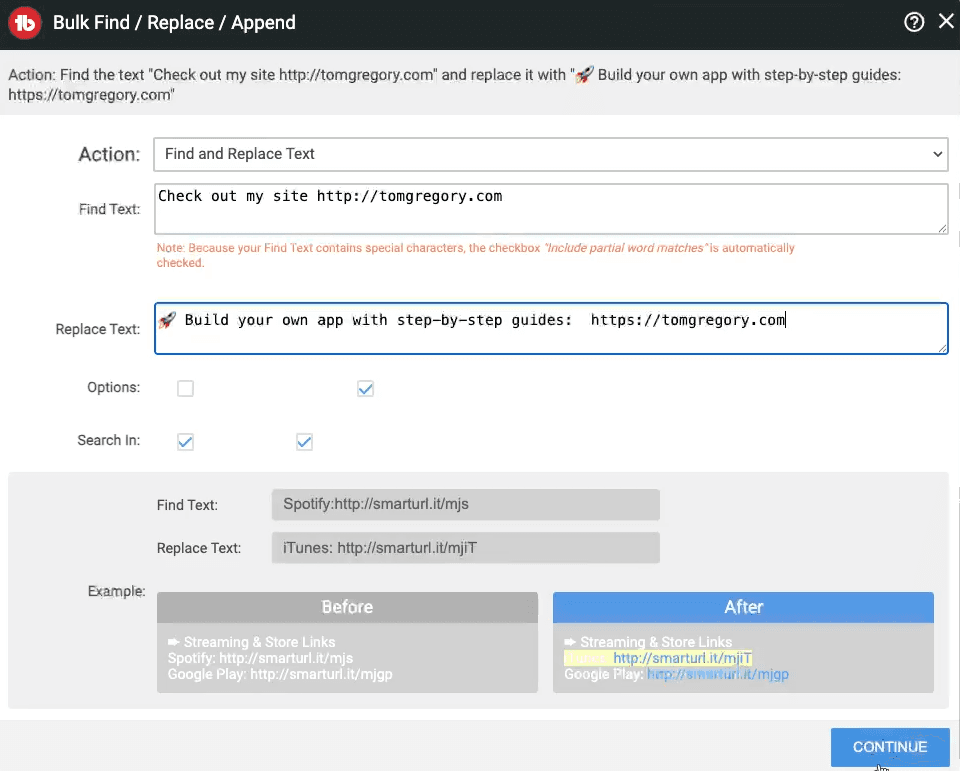
Task: Click the Action dropdown's chevron arrow
Action: pyautogui.click(x=936, y=154)
